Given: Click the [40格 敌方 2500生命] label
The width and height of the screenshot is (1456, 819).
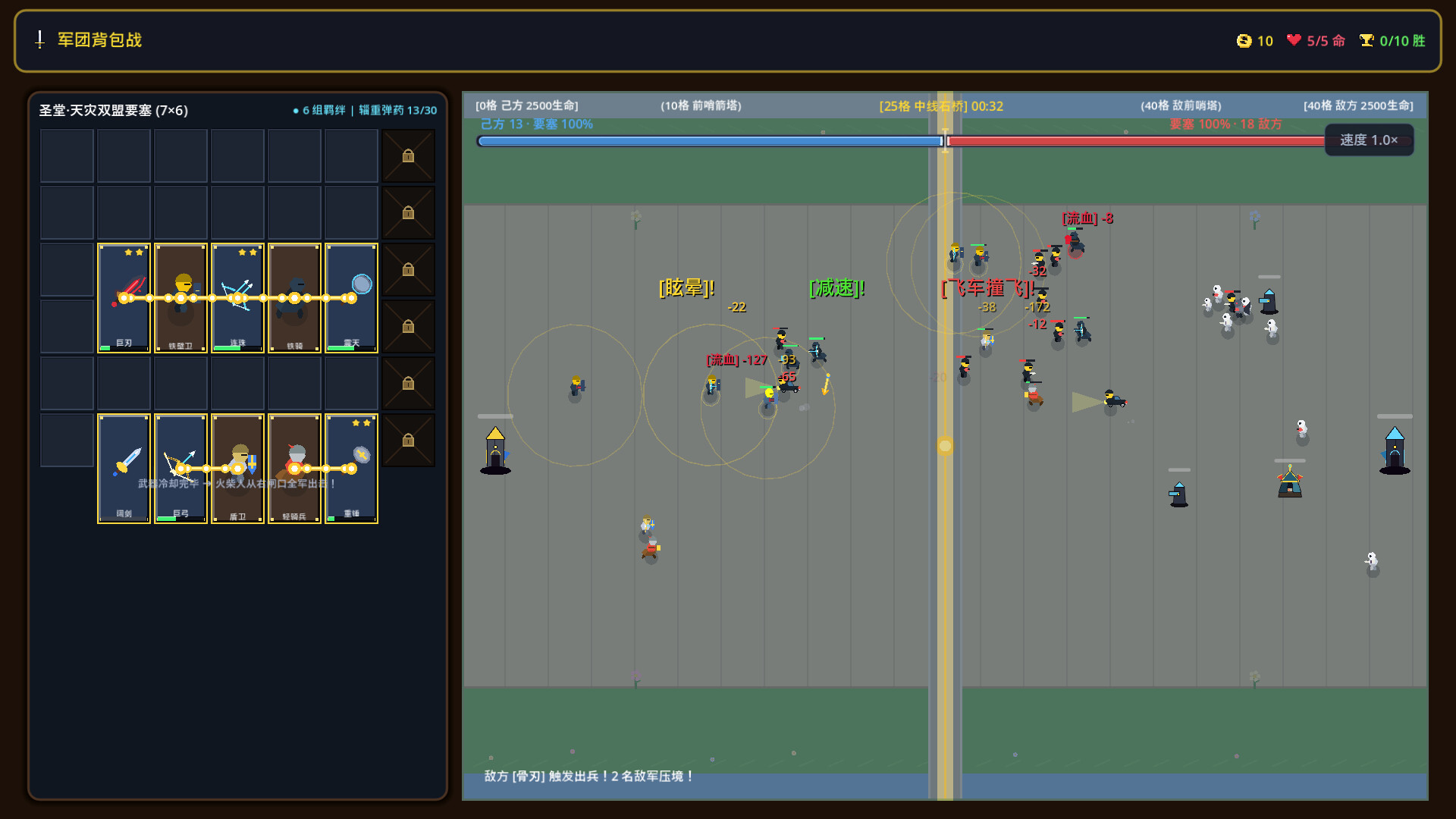Looking at the screenshot, I should [x=1358, y=106].
